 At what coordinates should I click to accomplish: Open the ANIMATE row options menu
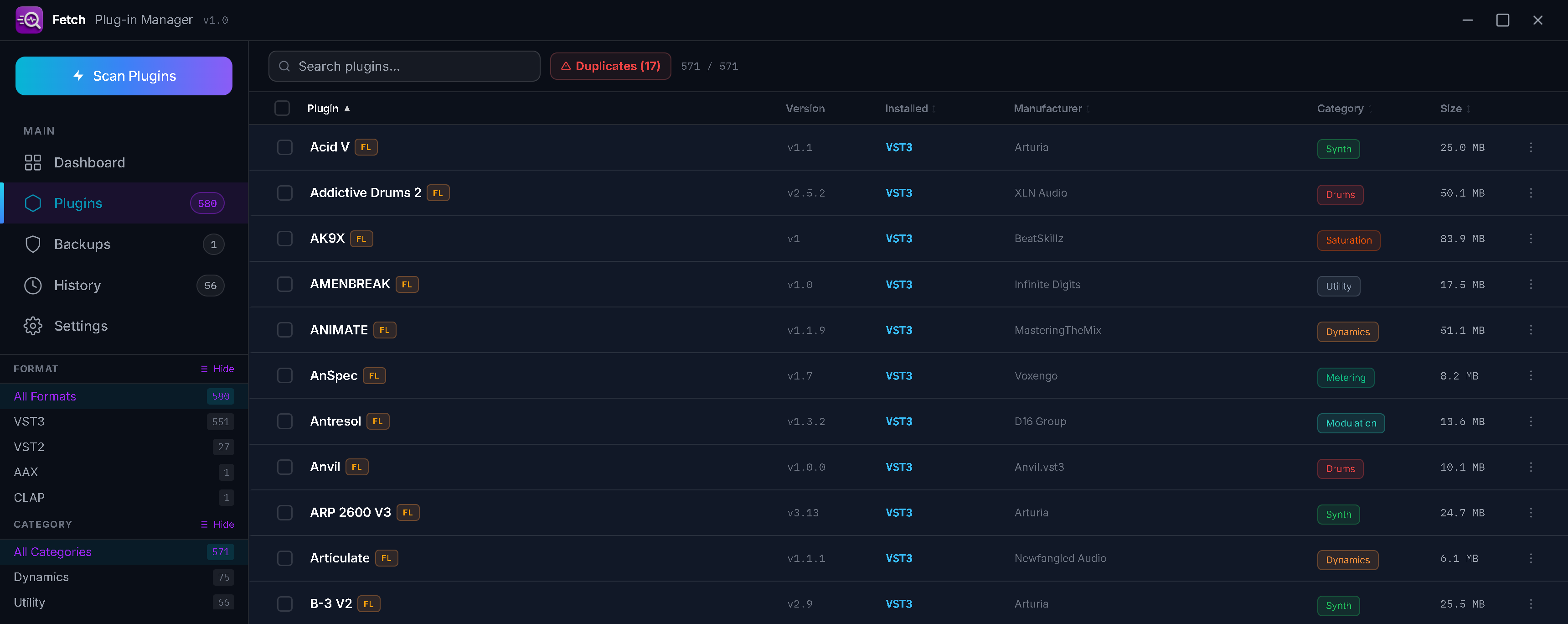click(1531, 330)
